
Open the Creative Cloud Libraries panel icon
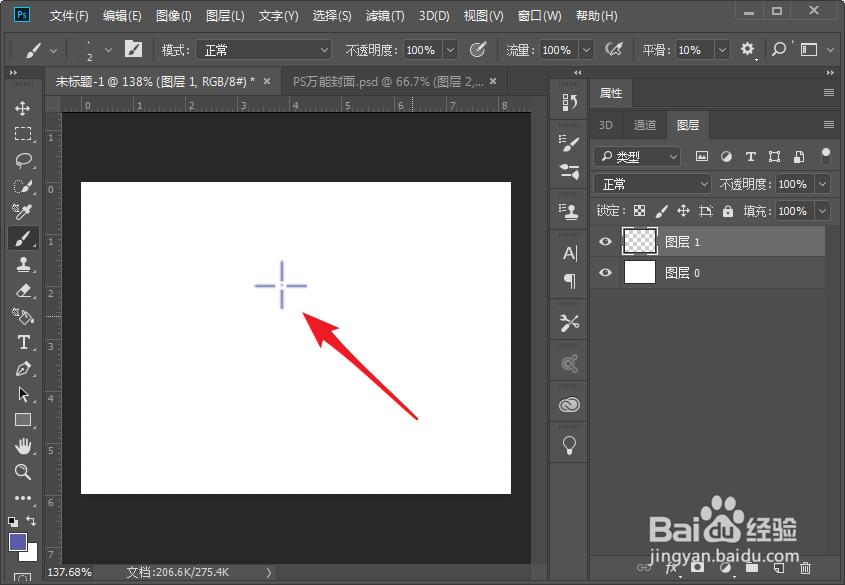(569, 404)
